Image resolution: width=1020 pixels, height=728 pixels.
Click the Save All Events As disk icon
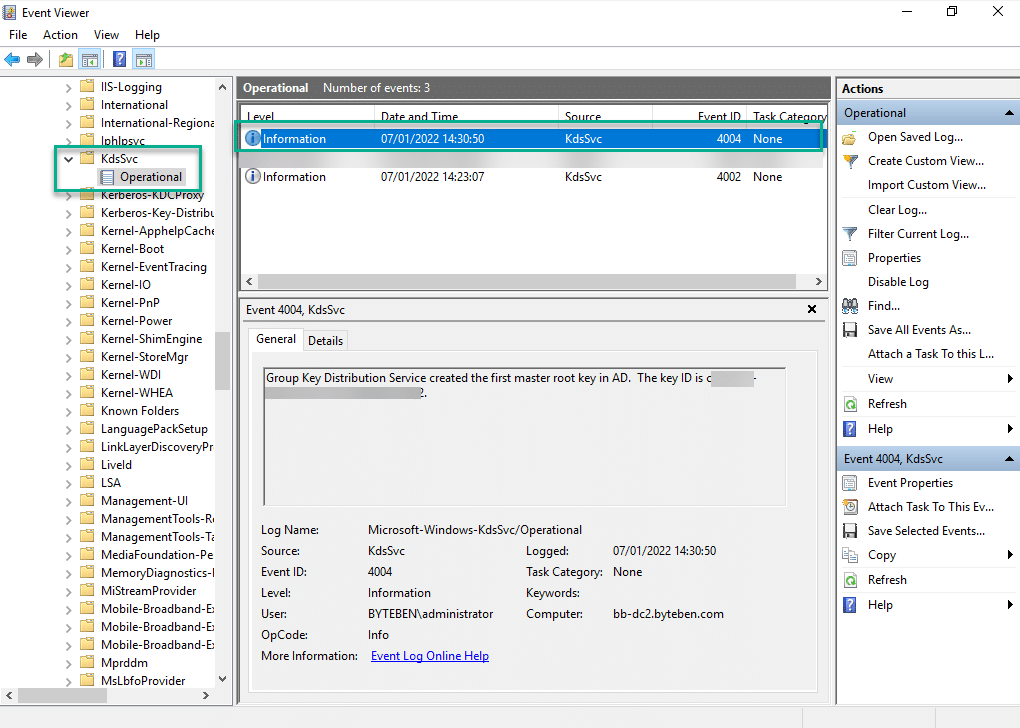click(850, 330)
